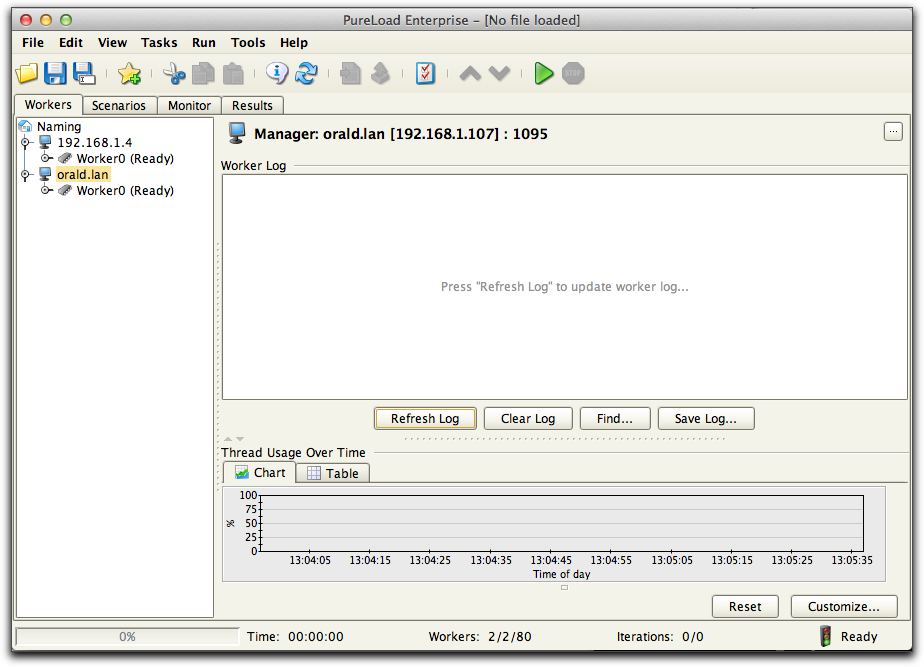
Task: Open the Tools menu
Action: (x=248, y=42)
